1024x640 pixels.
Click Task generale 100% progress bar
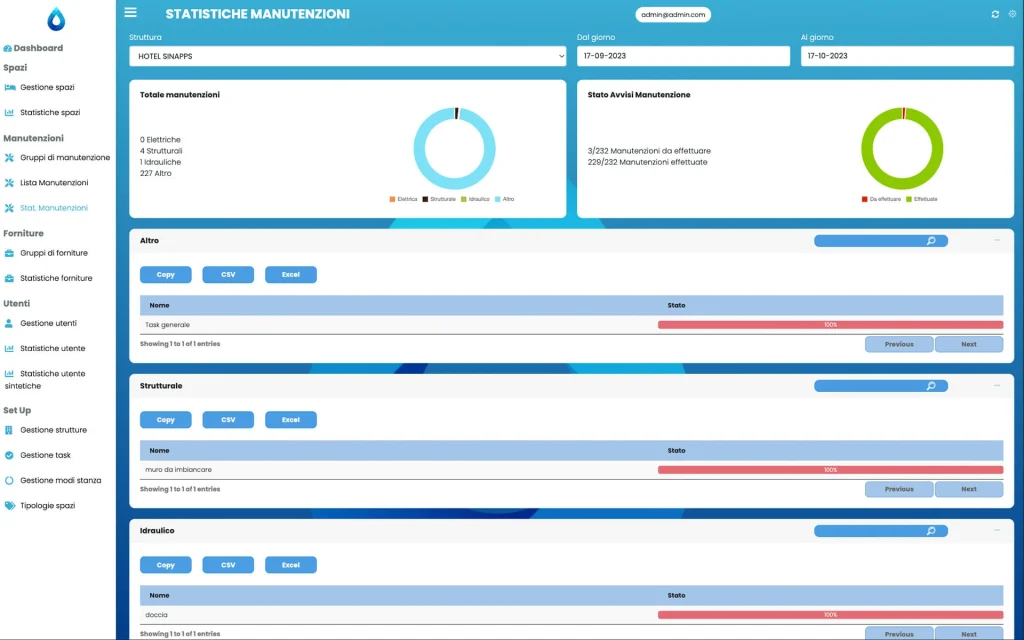[x=830, y=325]
